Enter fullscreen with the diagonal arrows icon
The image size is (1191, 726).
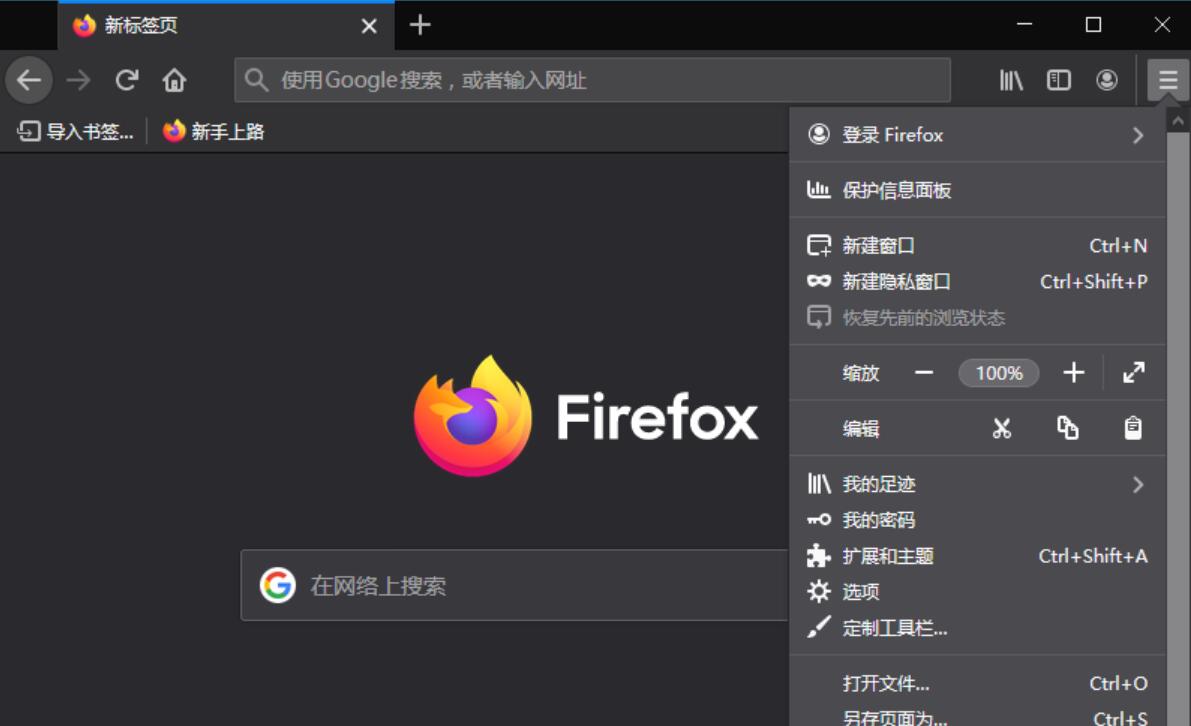(1133, 372)
